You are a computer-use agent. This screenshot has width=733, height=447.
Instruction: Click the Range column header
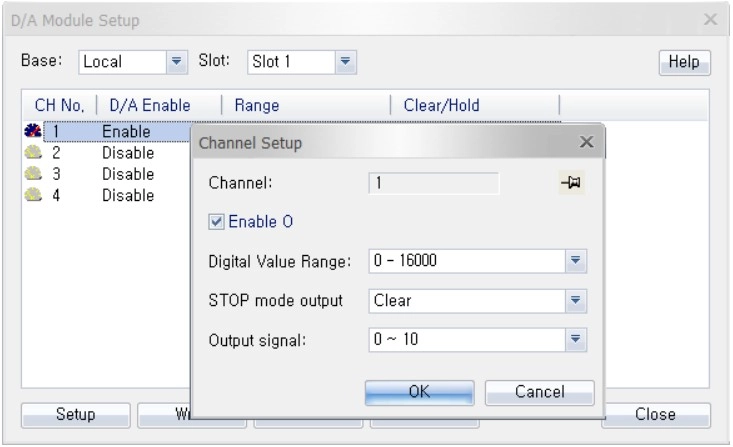click(x=306, y=105)
